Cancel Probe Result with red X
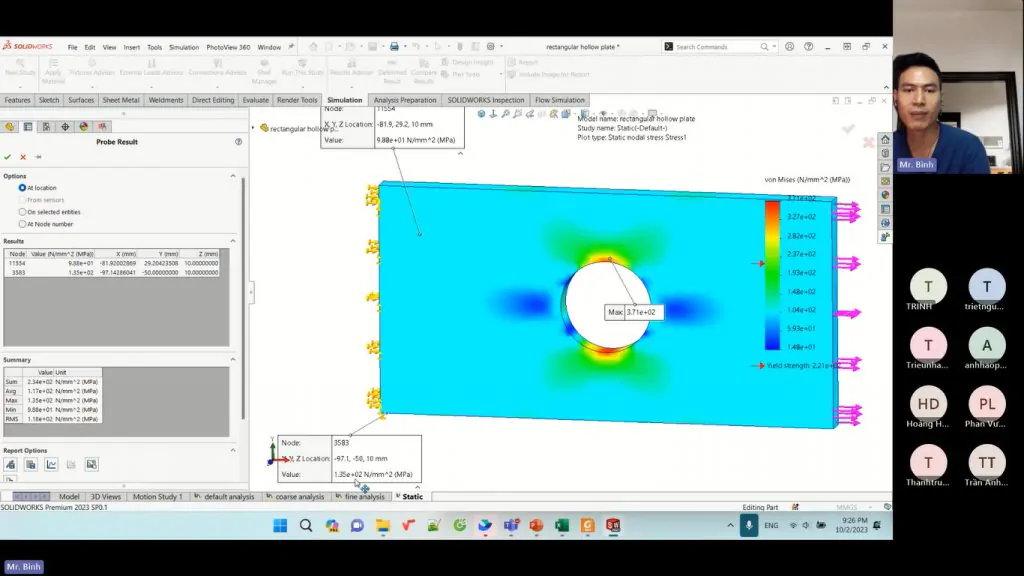Image resolution: width=1024 pixels, height=576 pixels. click(x=23, y=157)
